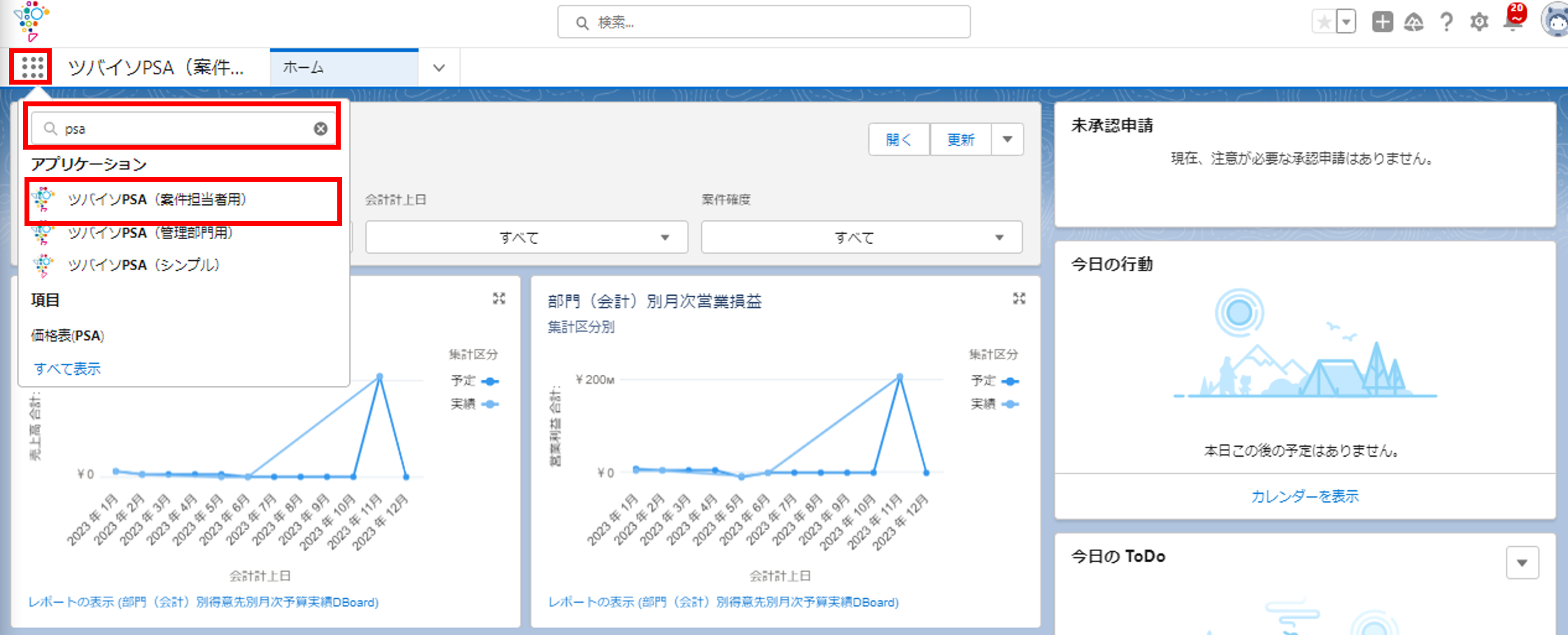Open the help question mark icon
This screenshot has width=1568, height=635.
click(1446, 22)
